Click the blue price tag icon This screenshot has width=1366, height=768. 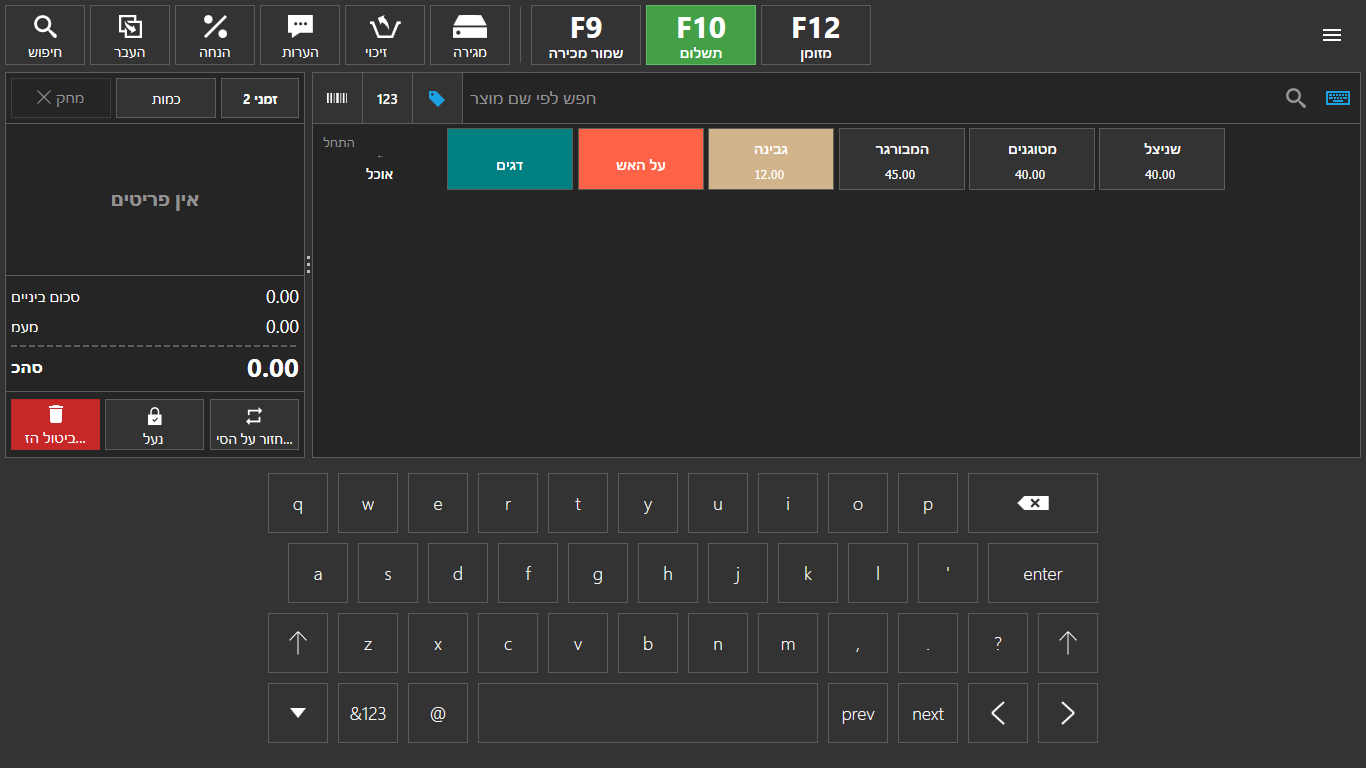coord(437,98)
